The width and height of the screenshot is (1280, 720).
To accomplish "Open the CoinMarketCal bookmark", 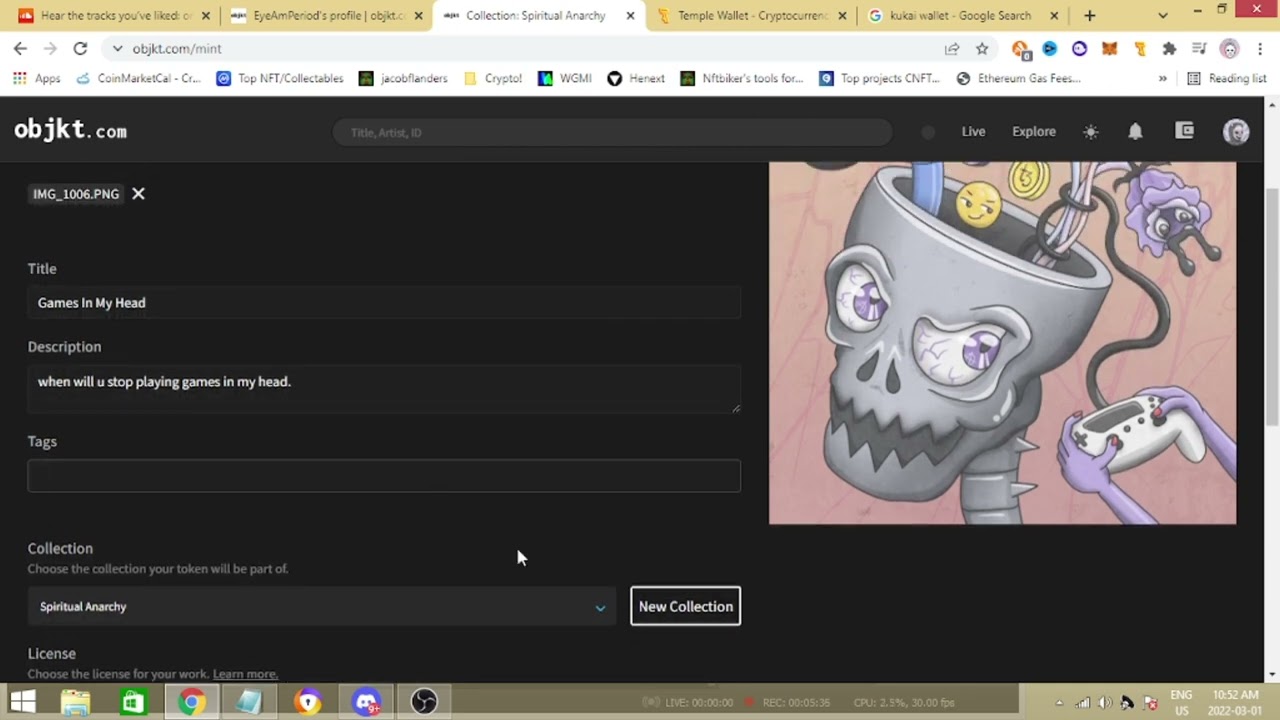I will point(138,78).
